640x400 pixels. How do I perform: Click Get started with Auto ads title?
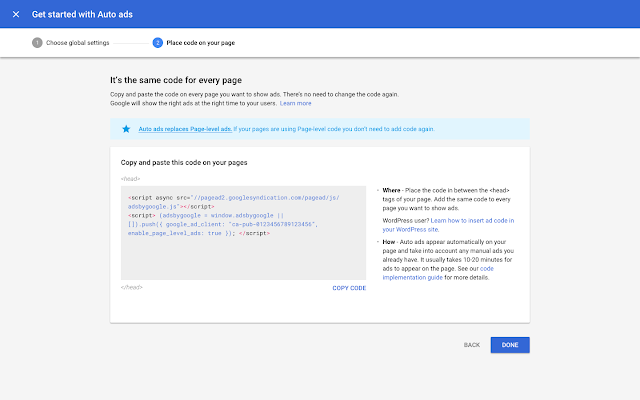coord(82,14)
